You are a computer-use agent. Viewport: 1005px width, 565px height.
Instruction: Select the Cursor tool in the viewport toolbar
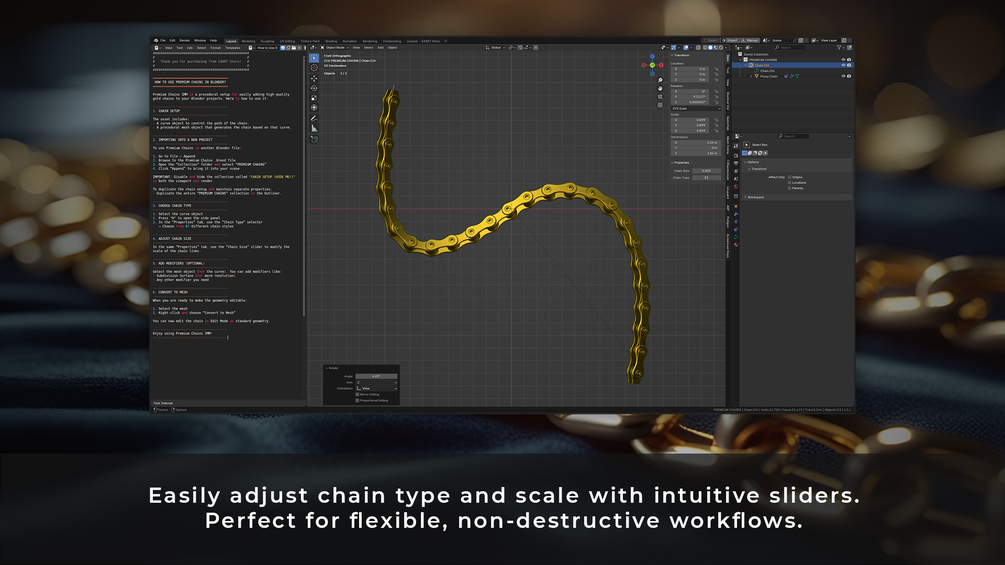pos(314,68)
